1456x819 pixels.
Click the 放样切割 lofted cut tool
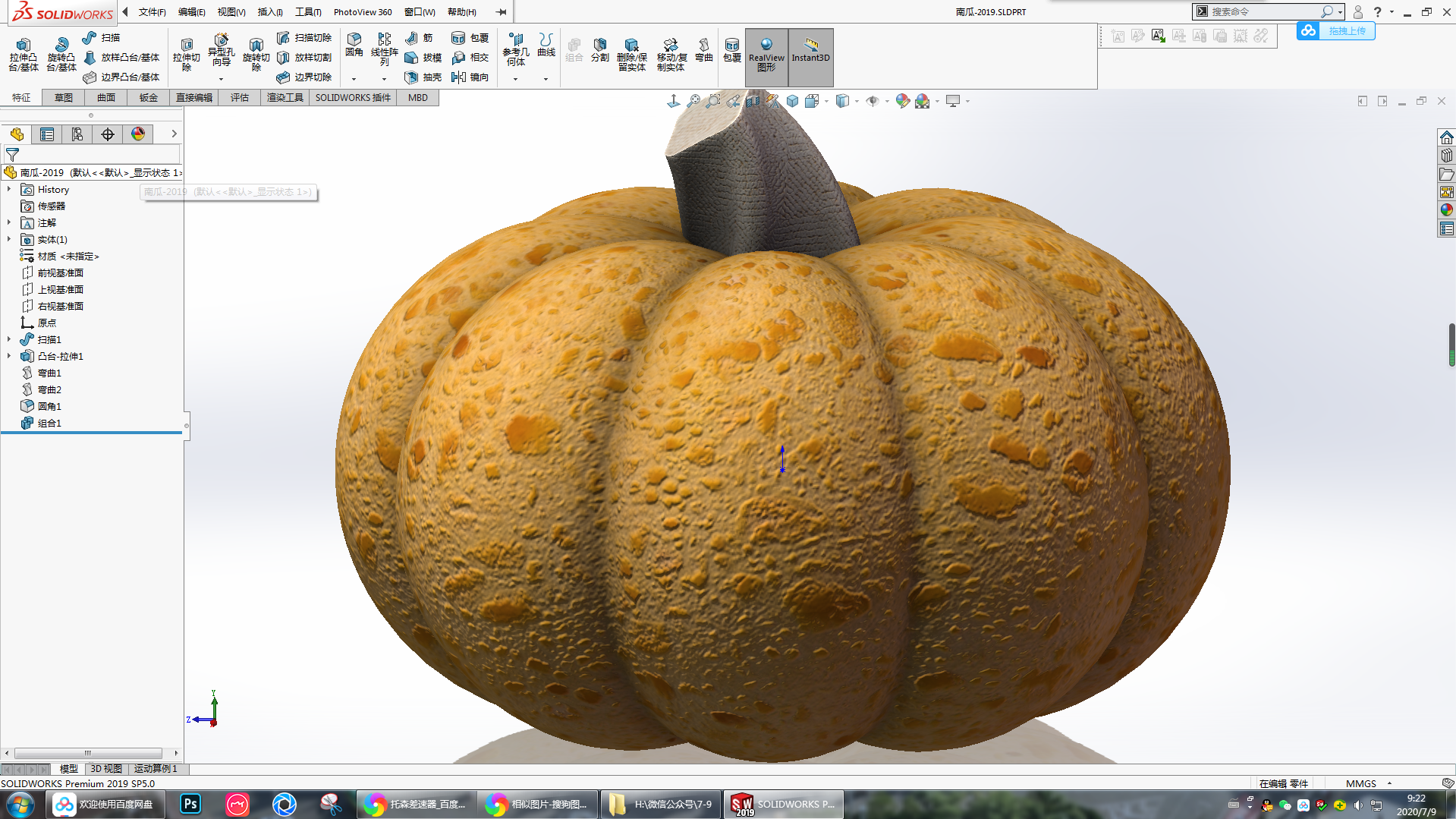point(303,57)
